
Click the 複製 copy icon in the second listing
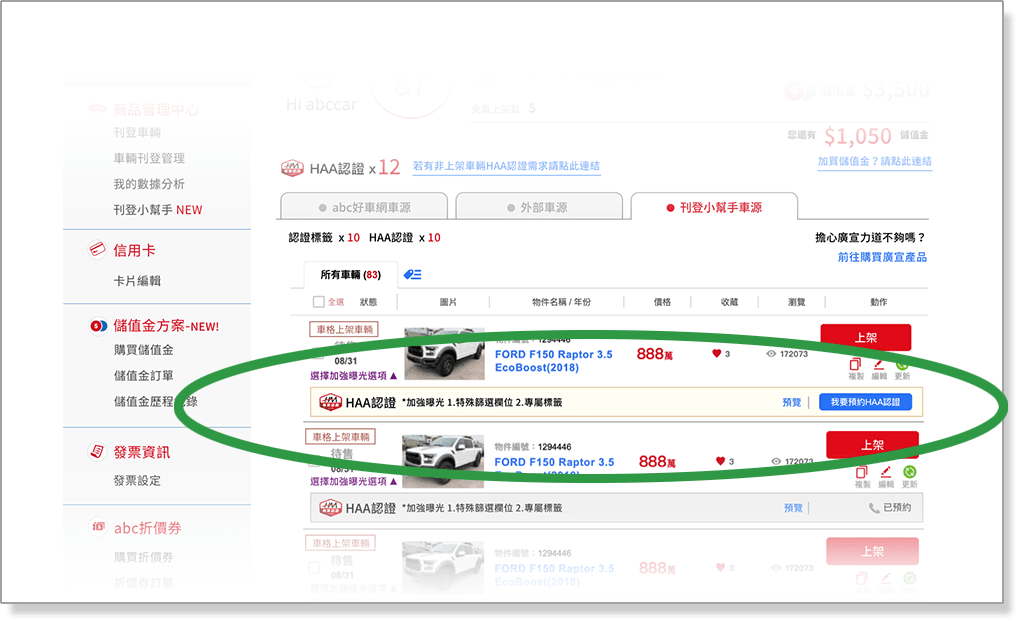coord(862,472)
